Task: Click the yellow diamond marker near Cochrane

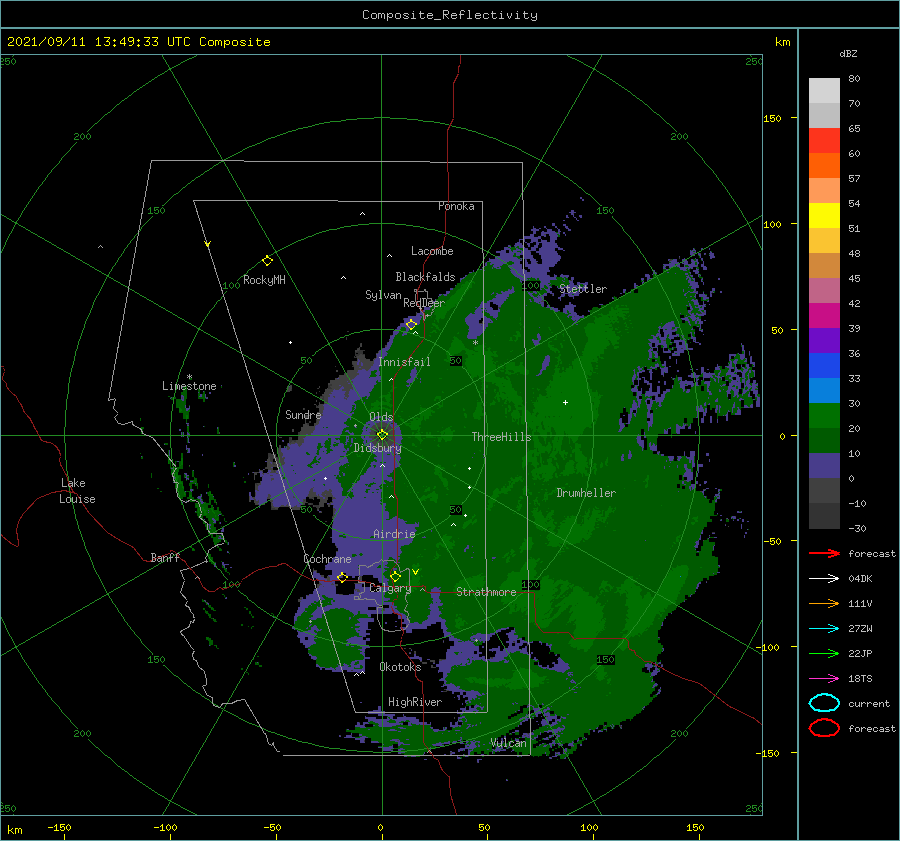Action: 342,577
